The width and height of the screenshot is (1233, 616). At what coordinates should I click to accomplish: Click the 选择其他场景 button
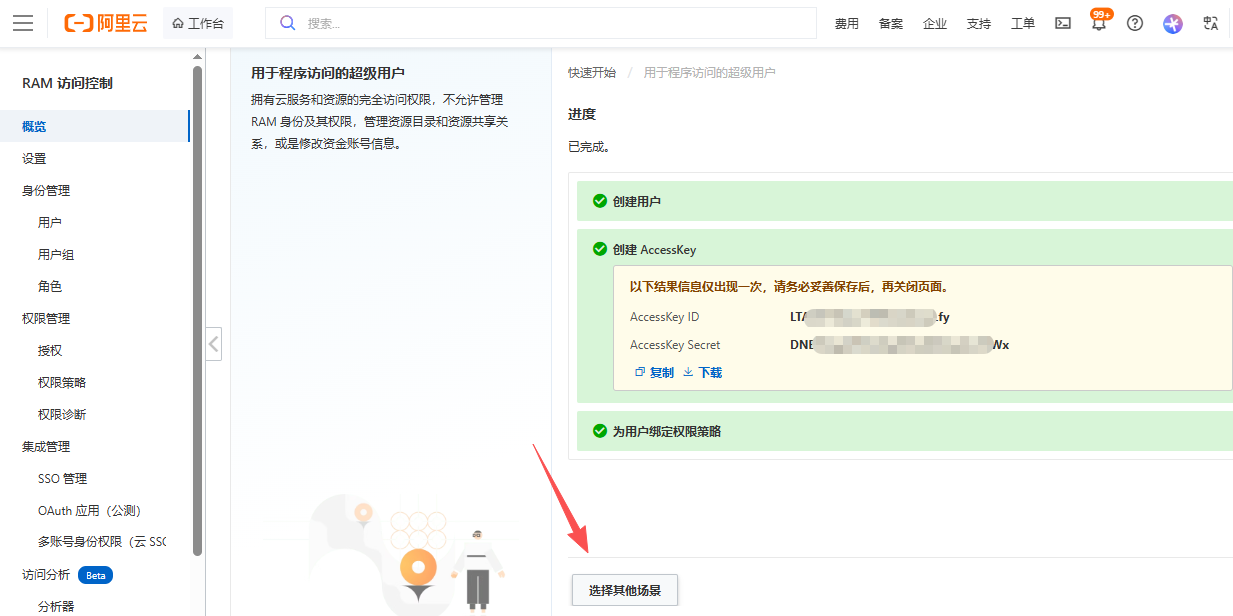[x=625, y=590]
